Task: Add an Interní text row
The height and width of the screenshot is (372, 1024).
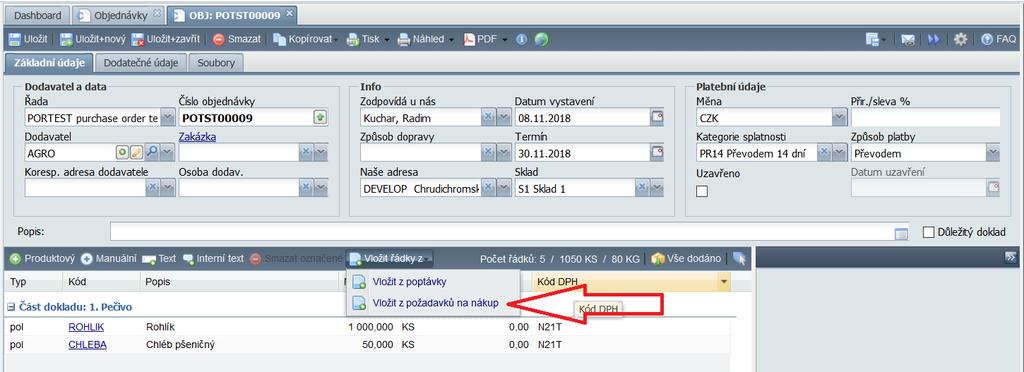Action: [214, 258]
